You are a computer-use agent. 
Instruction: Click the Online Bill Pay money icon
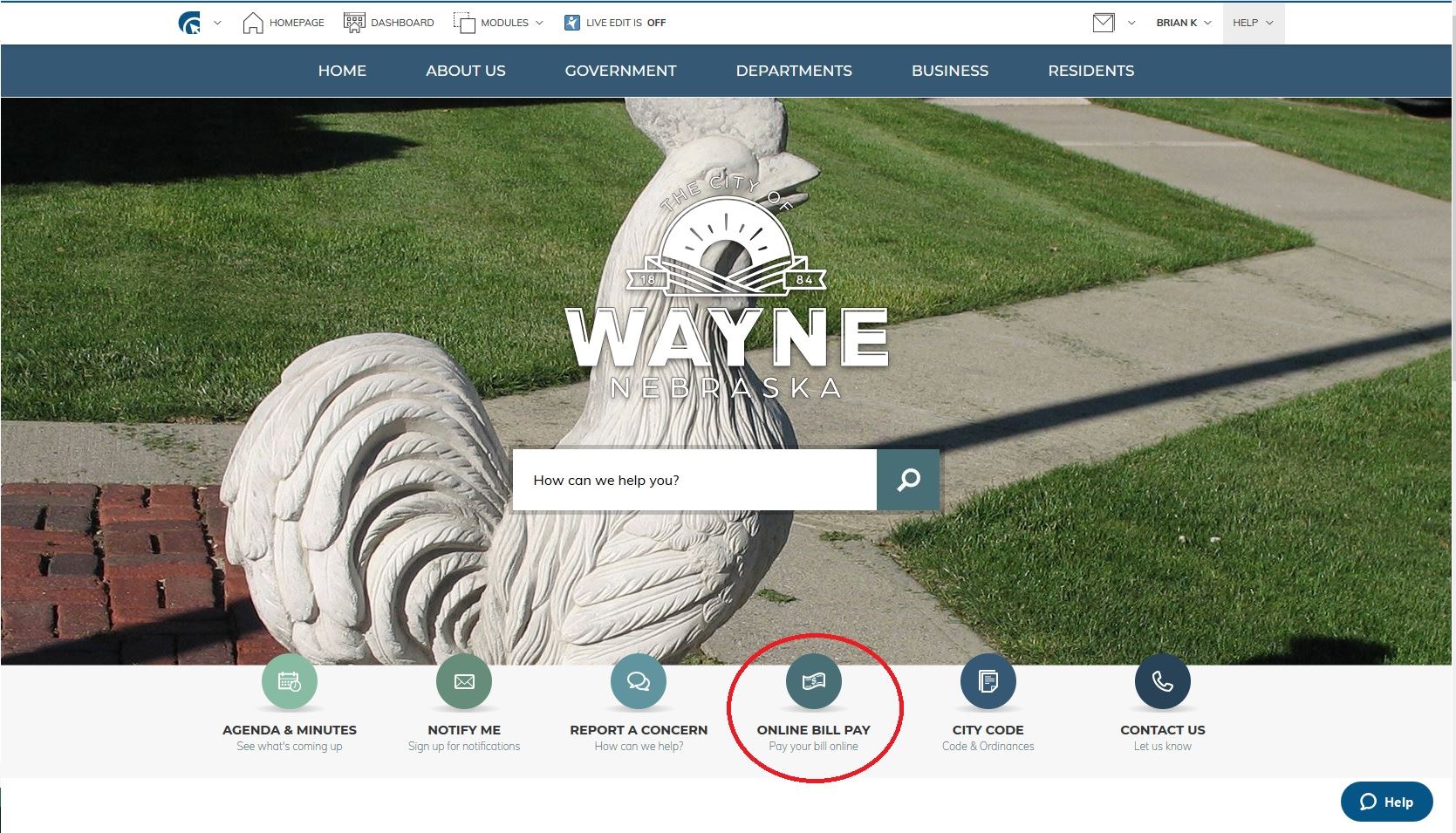[x=813, y=681]
